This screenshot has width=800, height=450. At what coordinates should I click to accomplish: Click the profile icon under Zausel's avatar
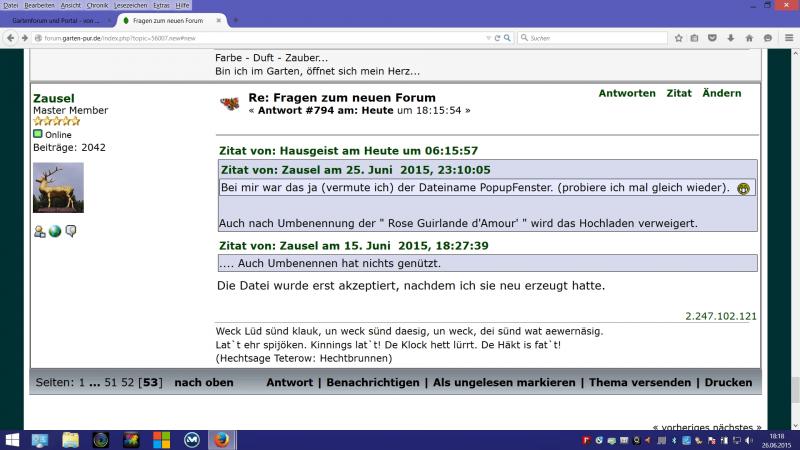click(x=39, y=231)
